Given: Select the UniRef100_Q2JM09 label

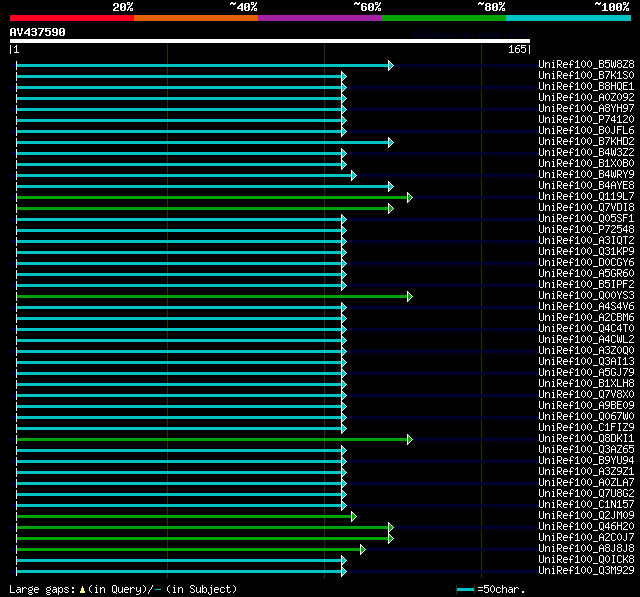Looking at the screenshot, I should pyautogui.click(x=586, y=516).
